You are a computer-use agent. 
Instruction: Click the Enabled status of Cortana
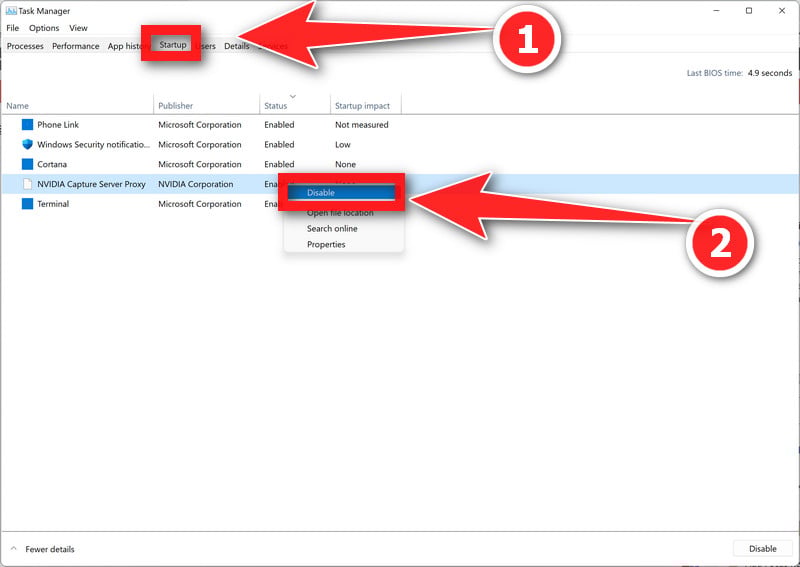tap(279, 164)
